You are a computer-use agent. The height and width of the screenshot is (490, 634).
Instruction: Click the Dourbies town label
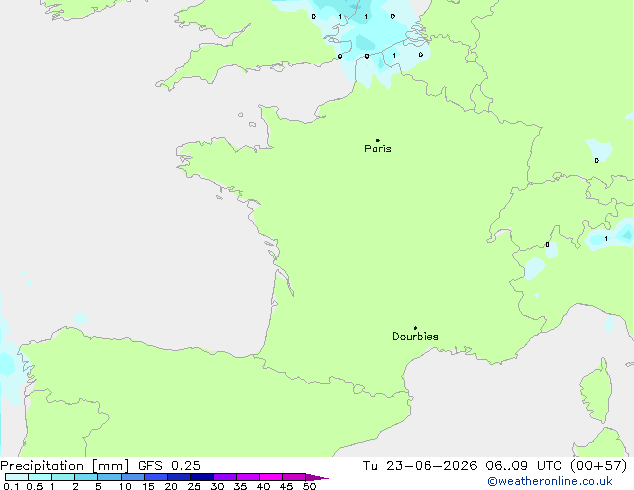point(415,336)
